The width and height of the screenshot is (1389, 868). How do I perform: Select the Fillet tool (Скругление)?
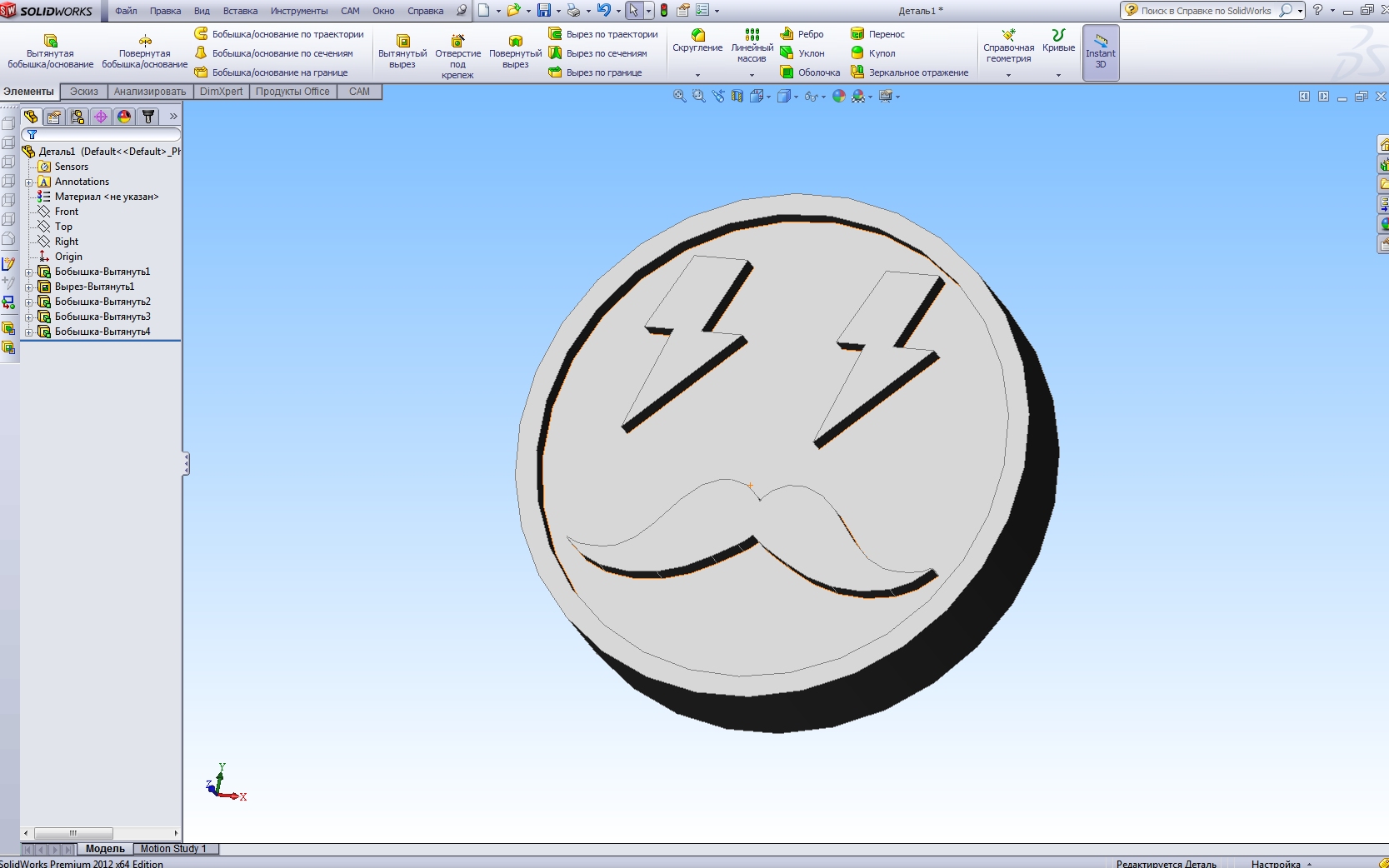(x=697, y=41)
